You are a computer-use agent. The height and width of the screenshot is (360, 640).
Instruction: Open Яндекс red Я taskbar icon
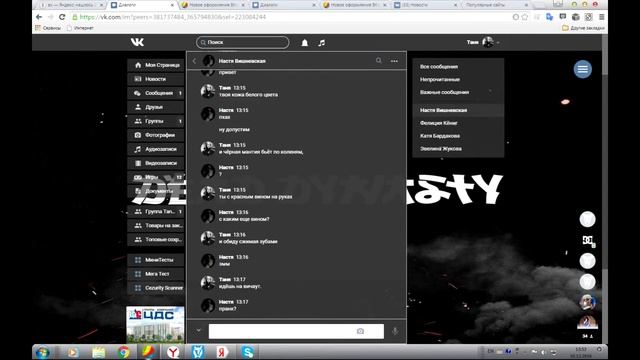[222, 352]
